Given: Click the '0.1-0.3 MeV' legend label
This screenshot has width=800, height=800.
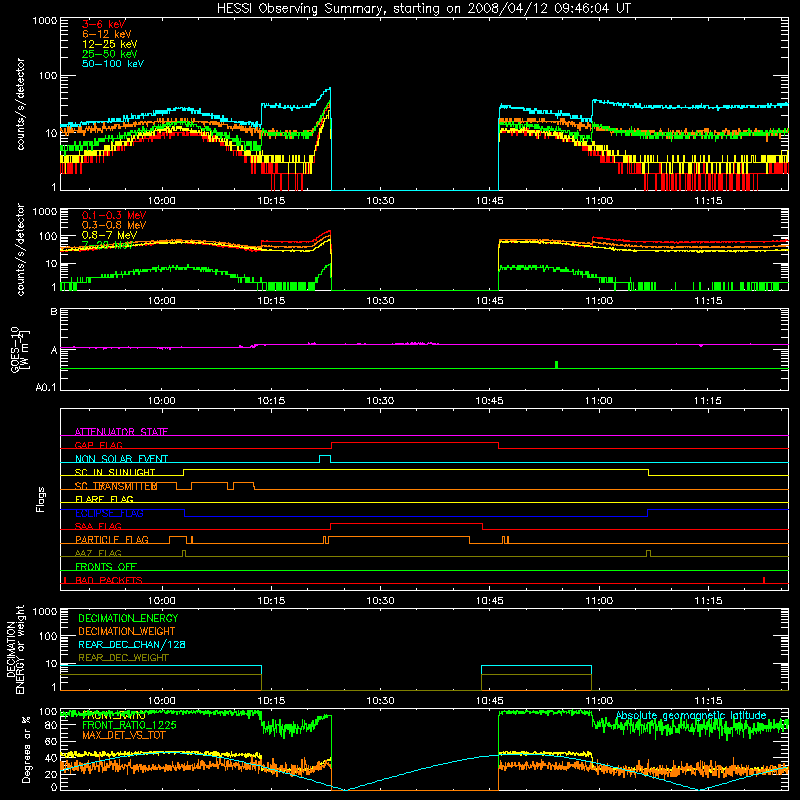Looking at the screenshot, I should [114, 215].
